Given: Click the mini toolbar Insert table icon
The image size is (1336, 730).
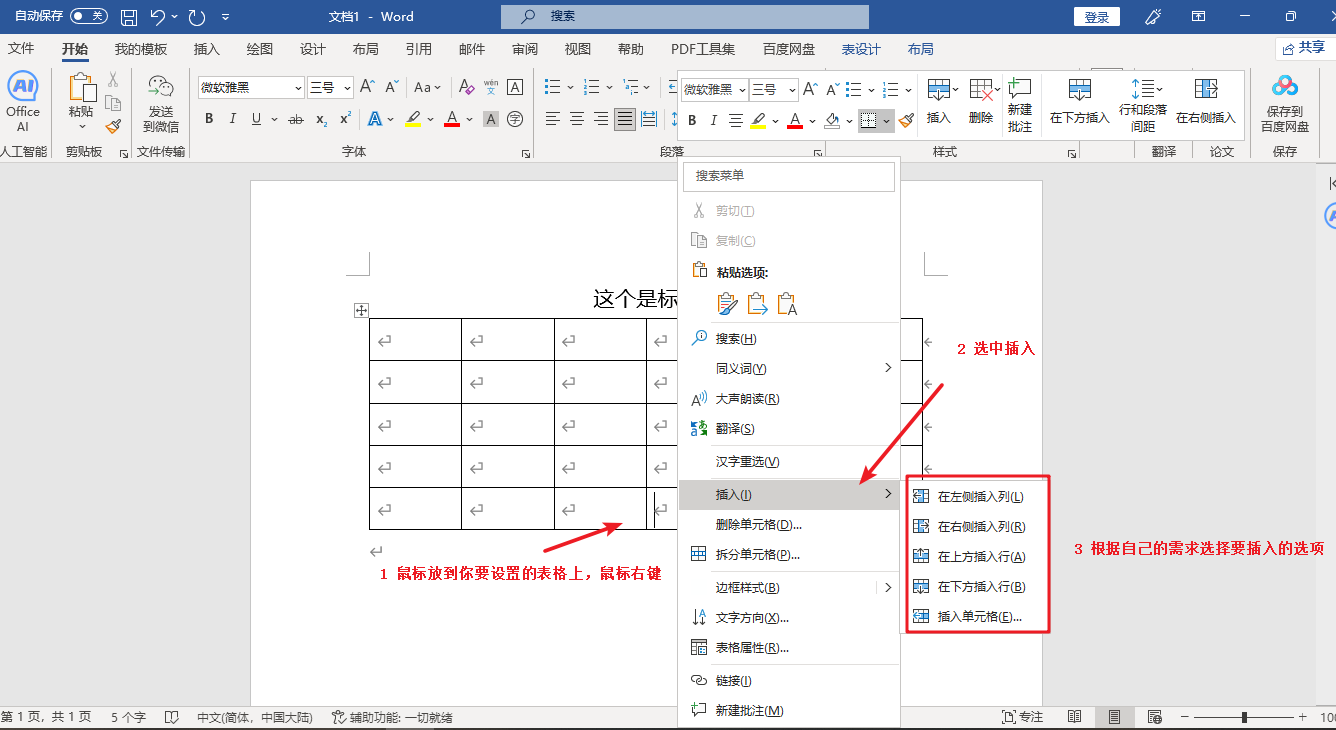Looking at the screenshot, I should pos(939,91).
